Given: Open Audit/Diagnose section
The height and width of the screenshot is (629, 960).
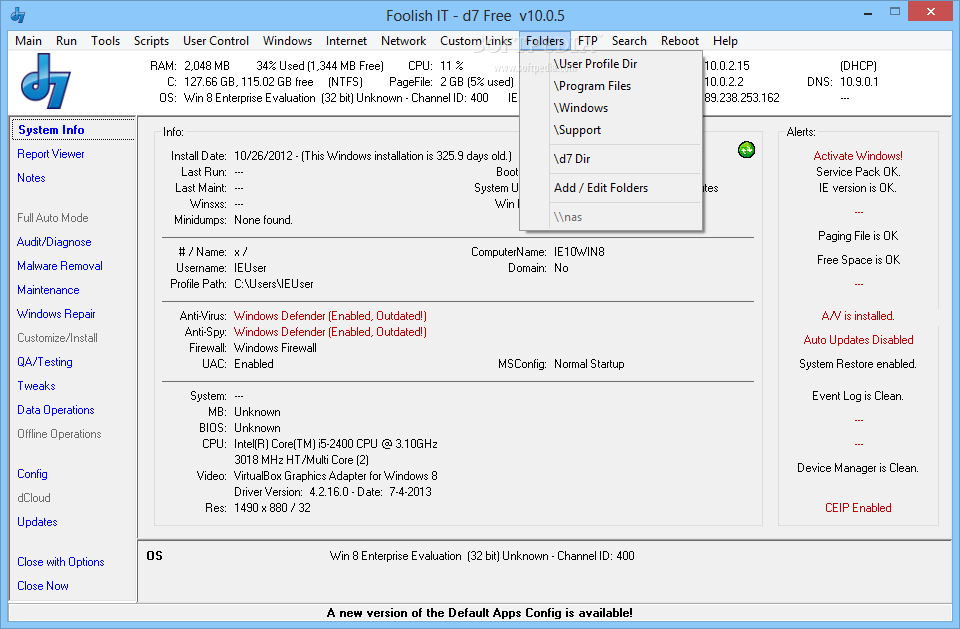Looking at the screenshot, I should point(54,242).
